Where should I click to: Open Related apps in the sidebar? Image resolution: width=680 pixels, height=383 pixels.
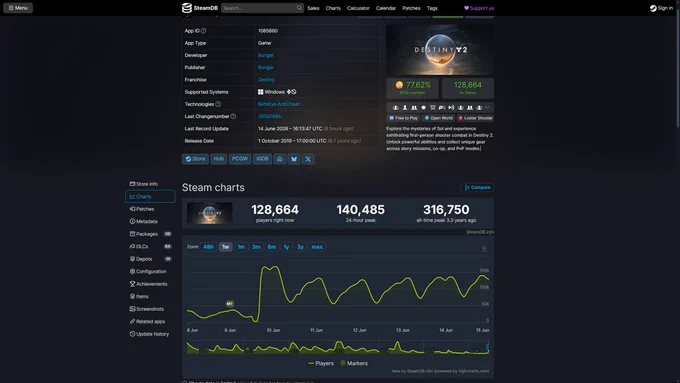pos(150,321)
